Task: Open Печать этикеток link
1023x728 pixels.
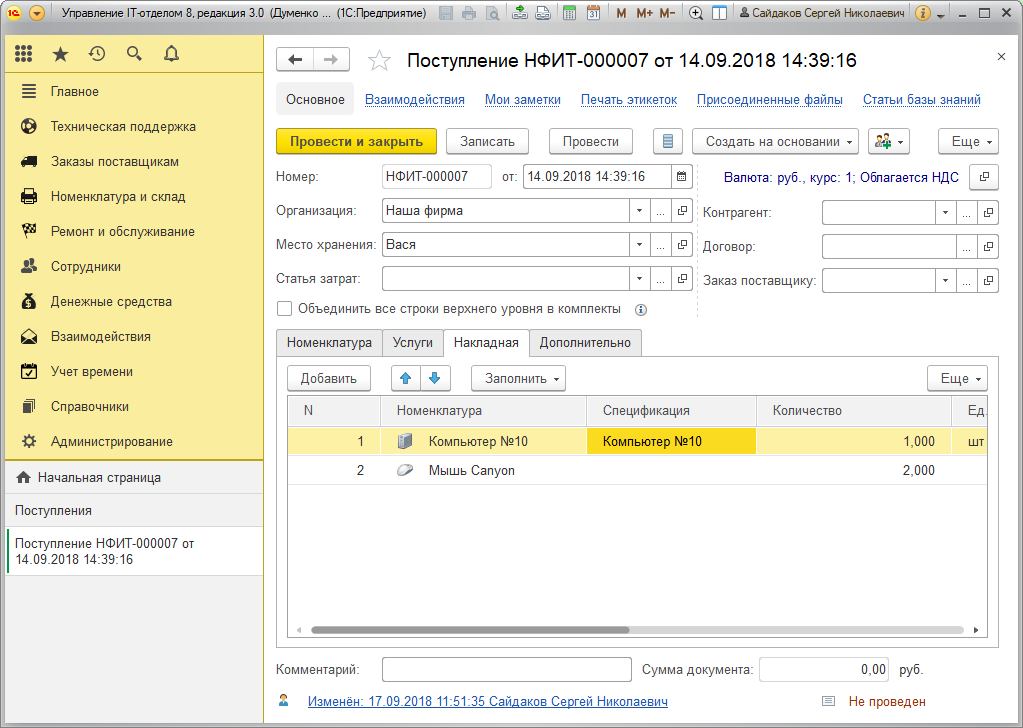Action: click(x=629, y=100)
